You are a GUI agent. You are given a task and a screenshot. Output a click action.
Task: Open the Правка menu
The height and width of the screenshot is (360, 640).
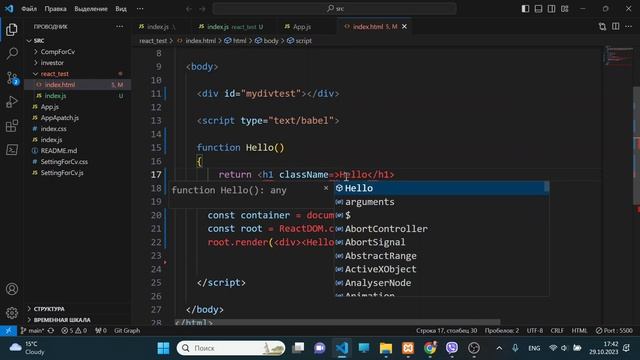click(56, 9)
